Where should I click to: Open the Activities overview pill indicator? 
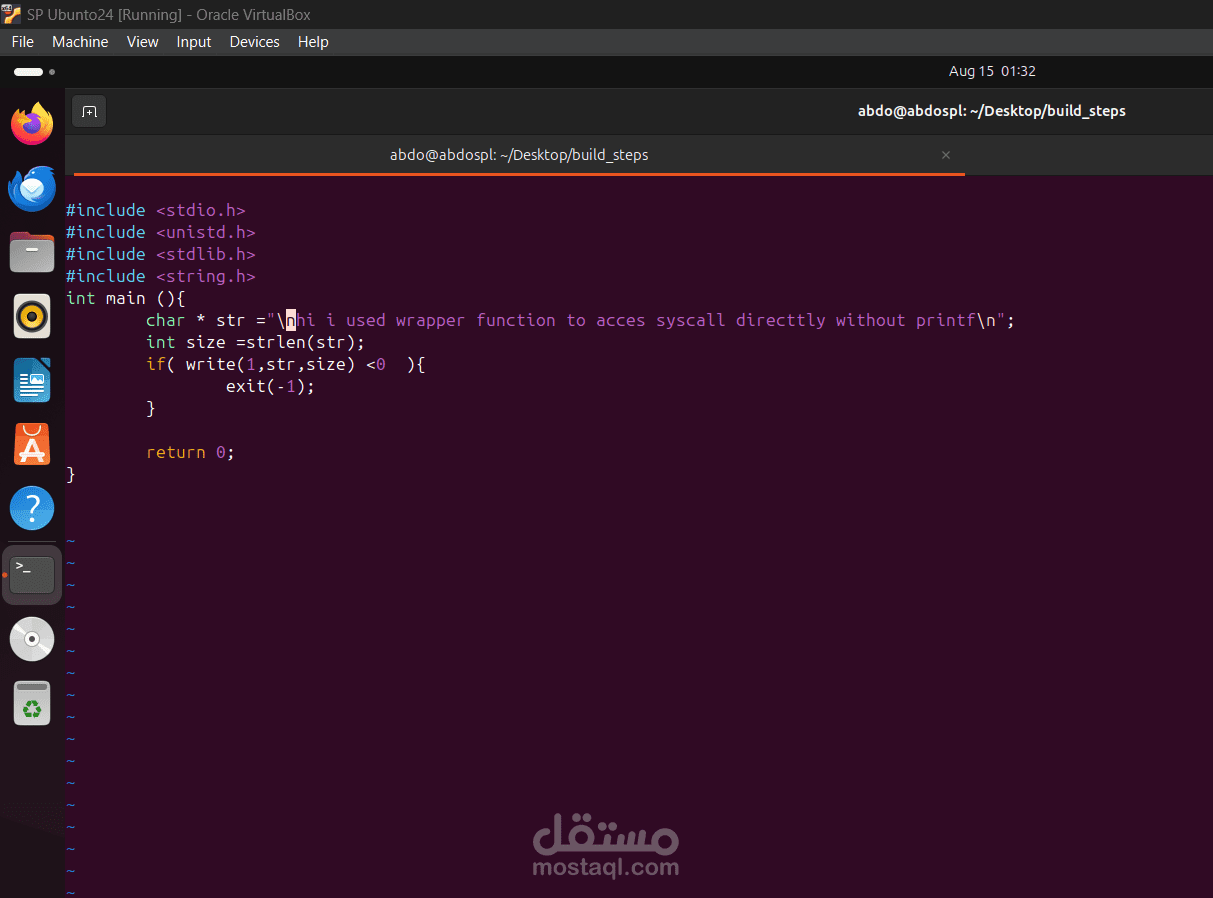pos(33,72)
